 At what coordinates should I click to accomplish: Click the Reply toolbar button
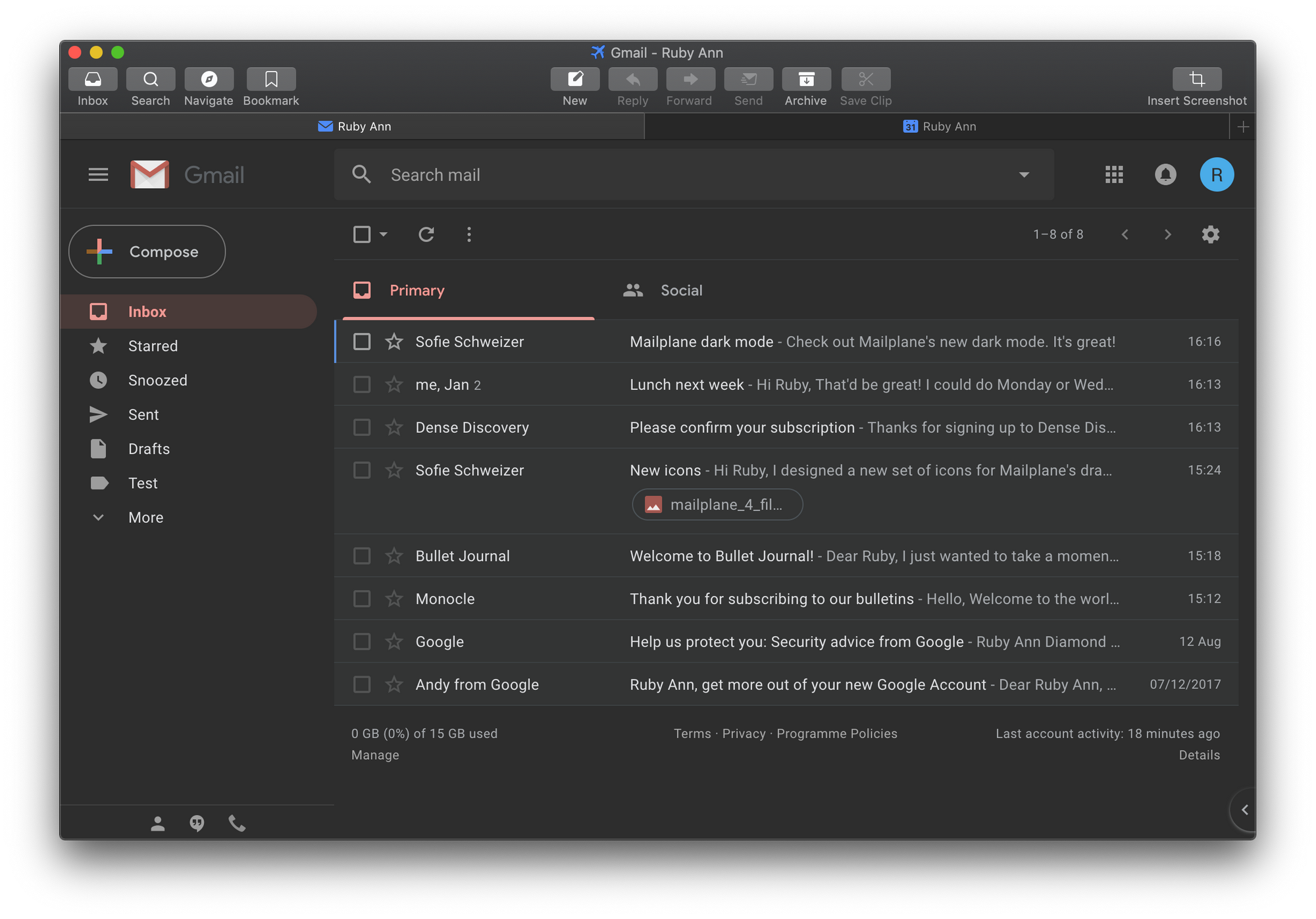633,80
